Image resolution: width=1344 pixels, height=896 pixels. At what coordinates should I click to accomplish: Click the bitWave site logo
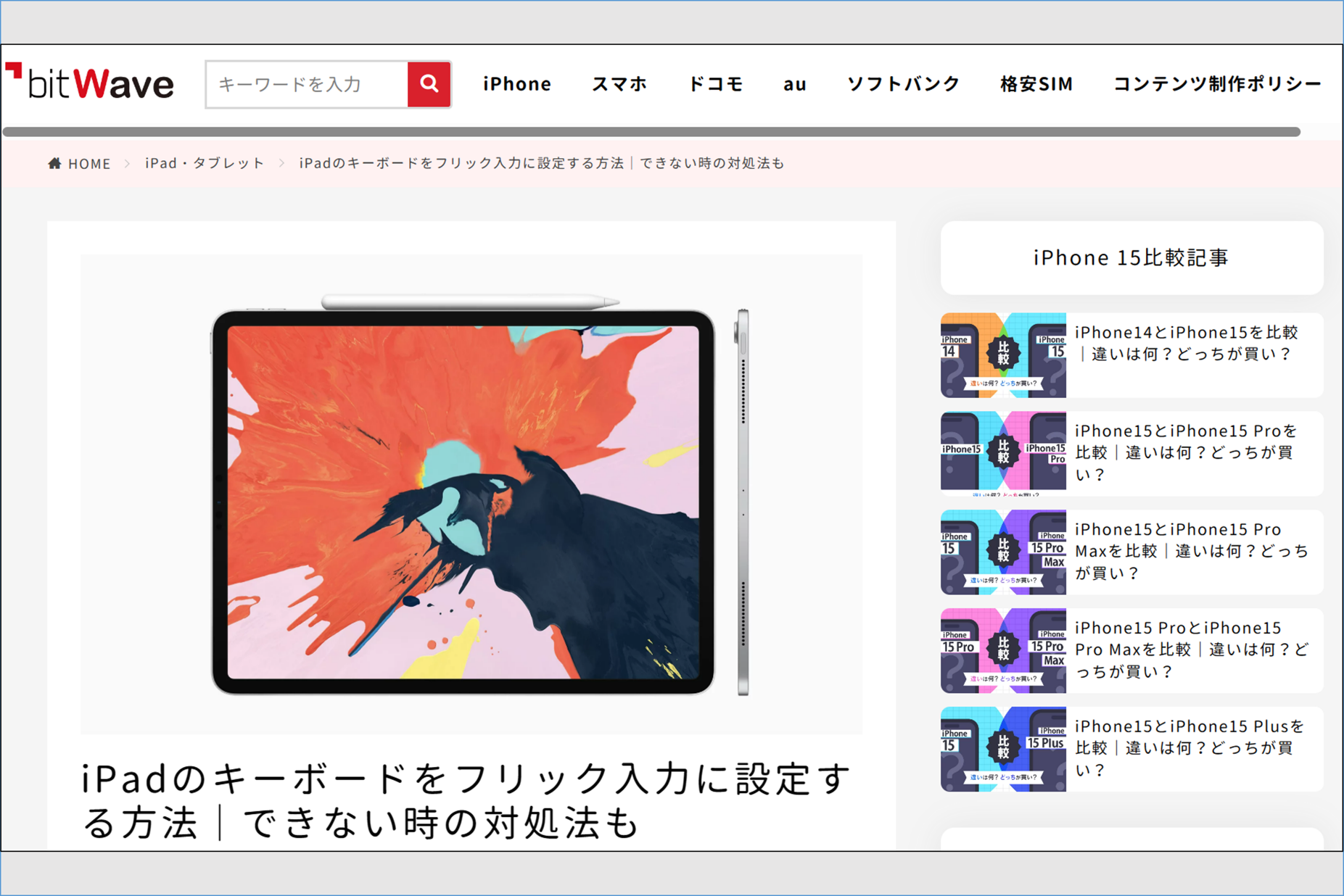pyautogui.click(x=90, y=83)
